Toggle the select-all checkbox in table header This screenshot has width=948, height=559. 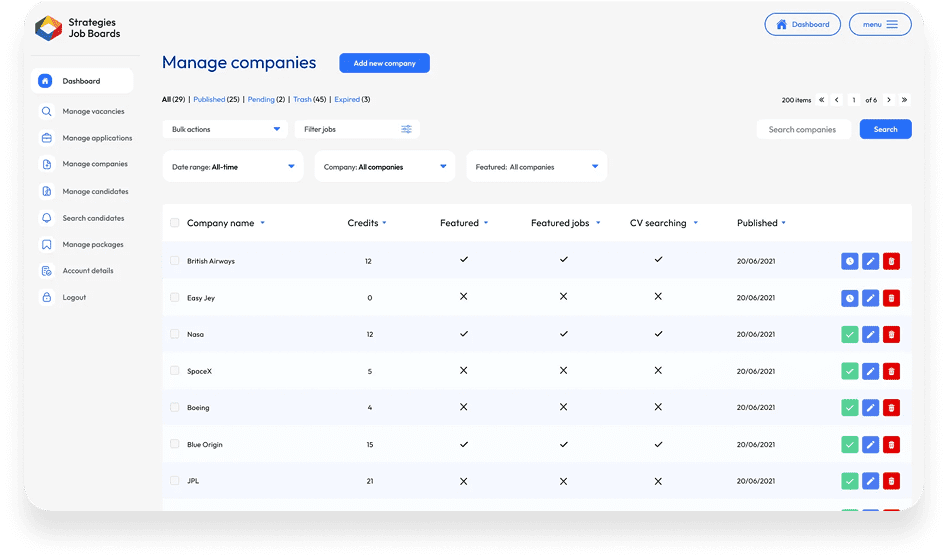point(175,223)
